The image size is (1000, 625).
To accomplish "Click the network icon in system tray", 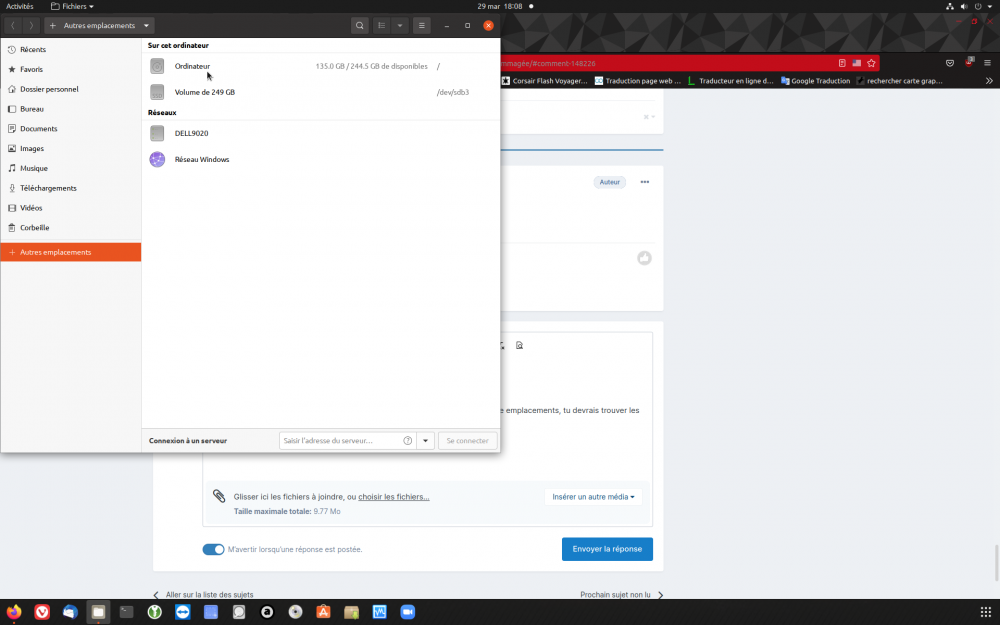I will (950, 6).
